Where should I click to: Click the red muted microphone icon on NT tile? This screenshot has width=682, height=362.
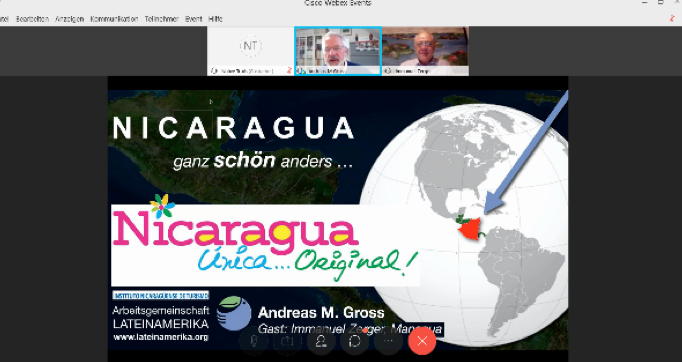click(x=289, y=70)
